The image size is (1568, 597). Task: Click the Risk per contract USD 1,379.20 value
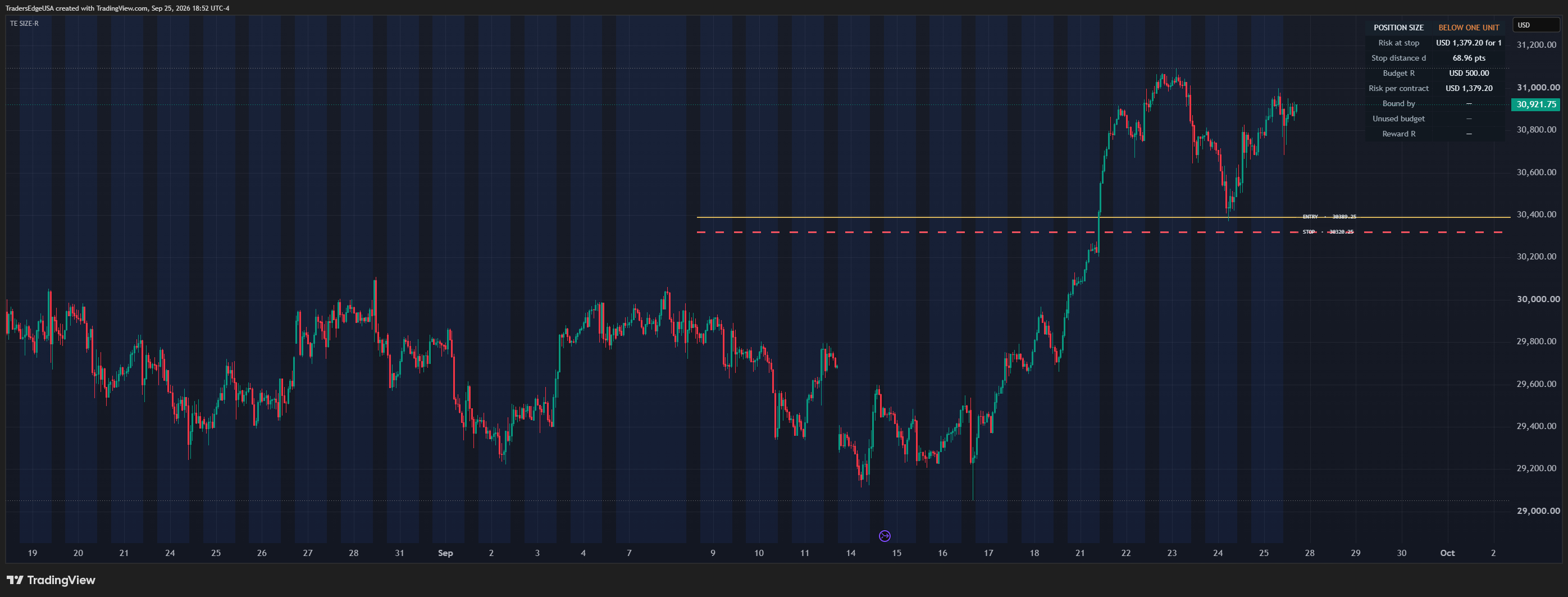click(x=1468, y=89)
